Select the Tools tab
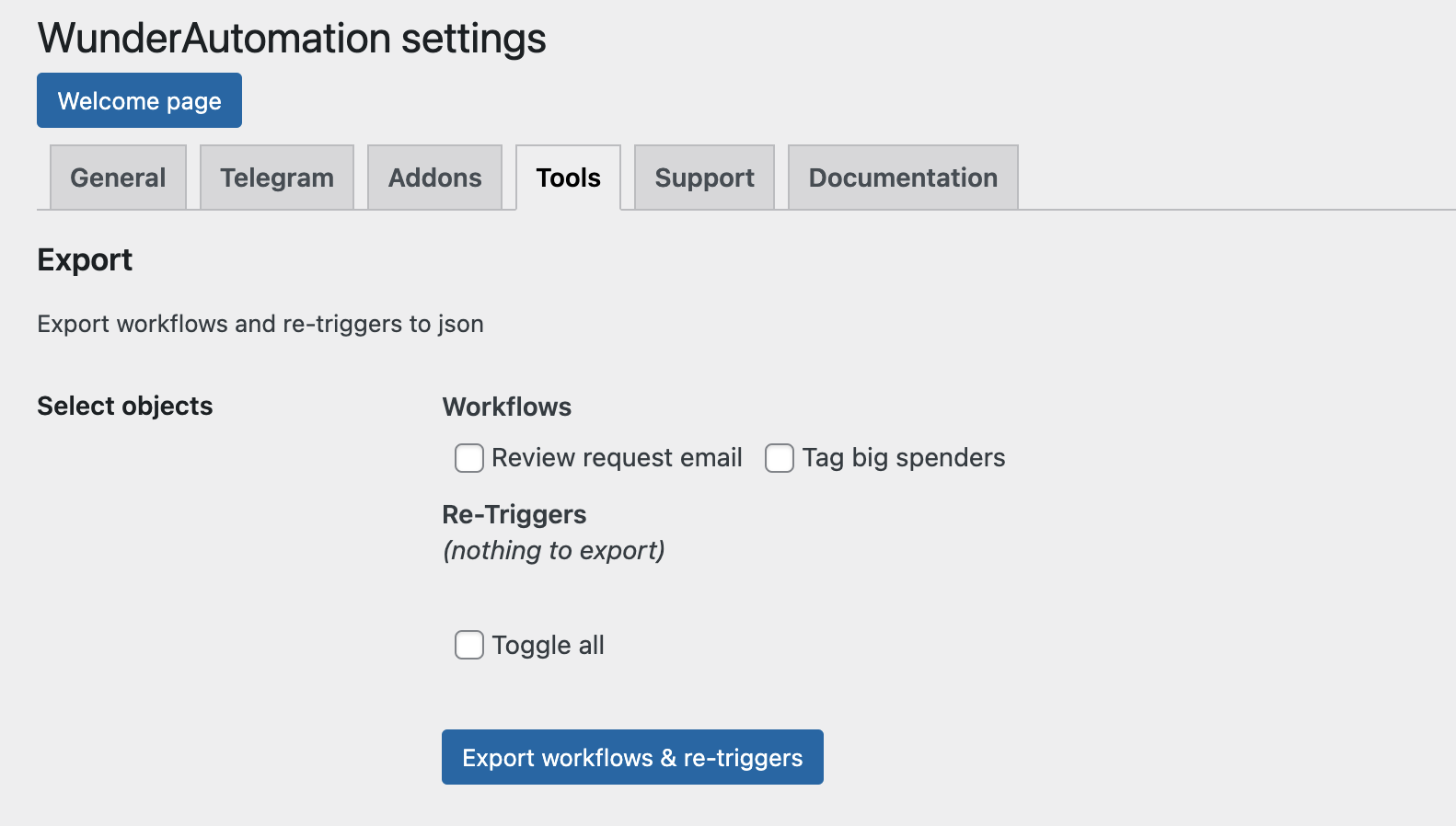 click(x=568, y=178)
